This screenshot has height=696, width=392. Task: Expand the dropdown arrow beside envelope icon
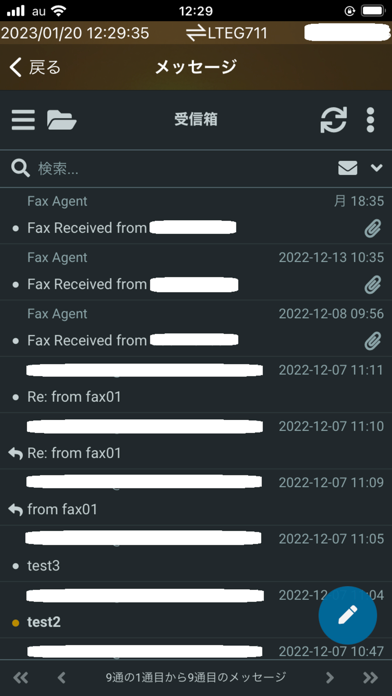pyautogui.click(x=376, y=168)
